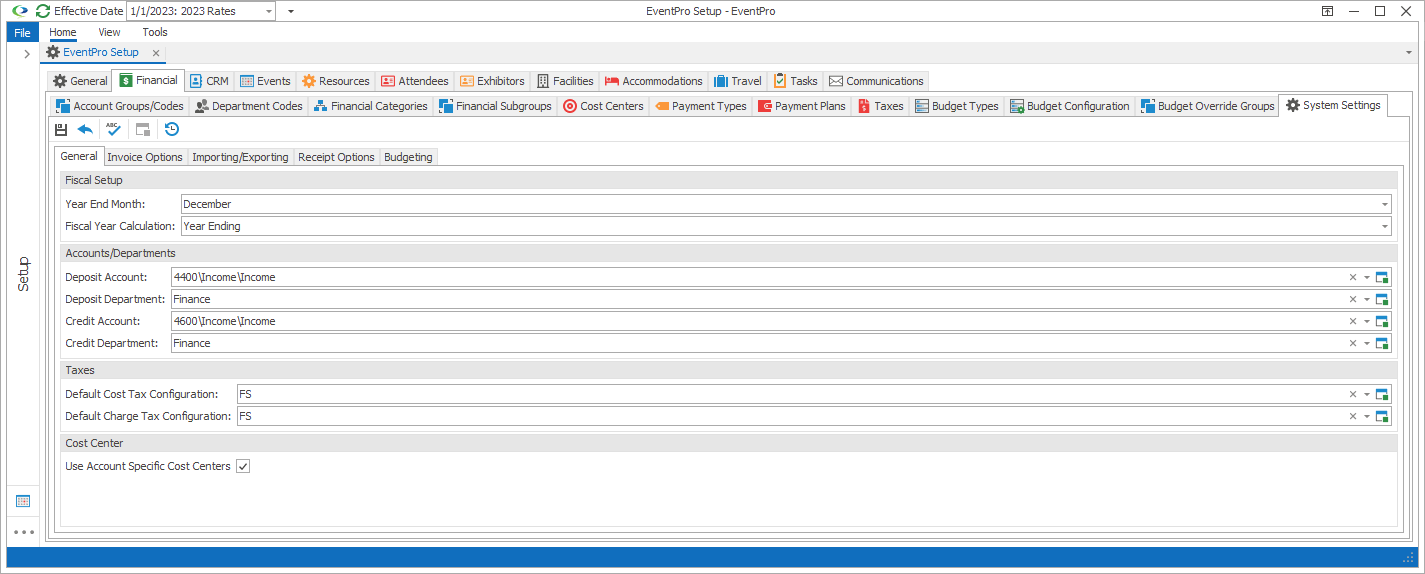The height and width of the screenshot is (574, 1425).
Task: Open the File menu
Action: pos(22,32)
